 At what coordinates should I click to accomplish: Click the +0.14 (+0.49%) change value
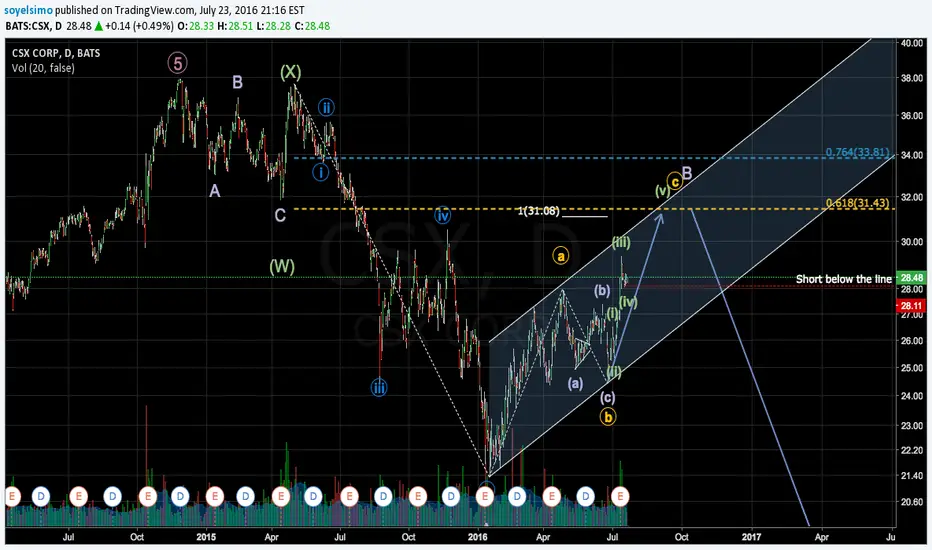[x=140, y=26]
